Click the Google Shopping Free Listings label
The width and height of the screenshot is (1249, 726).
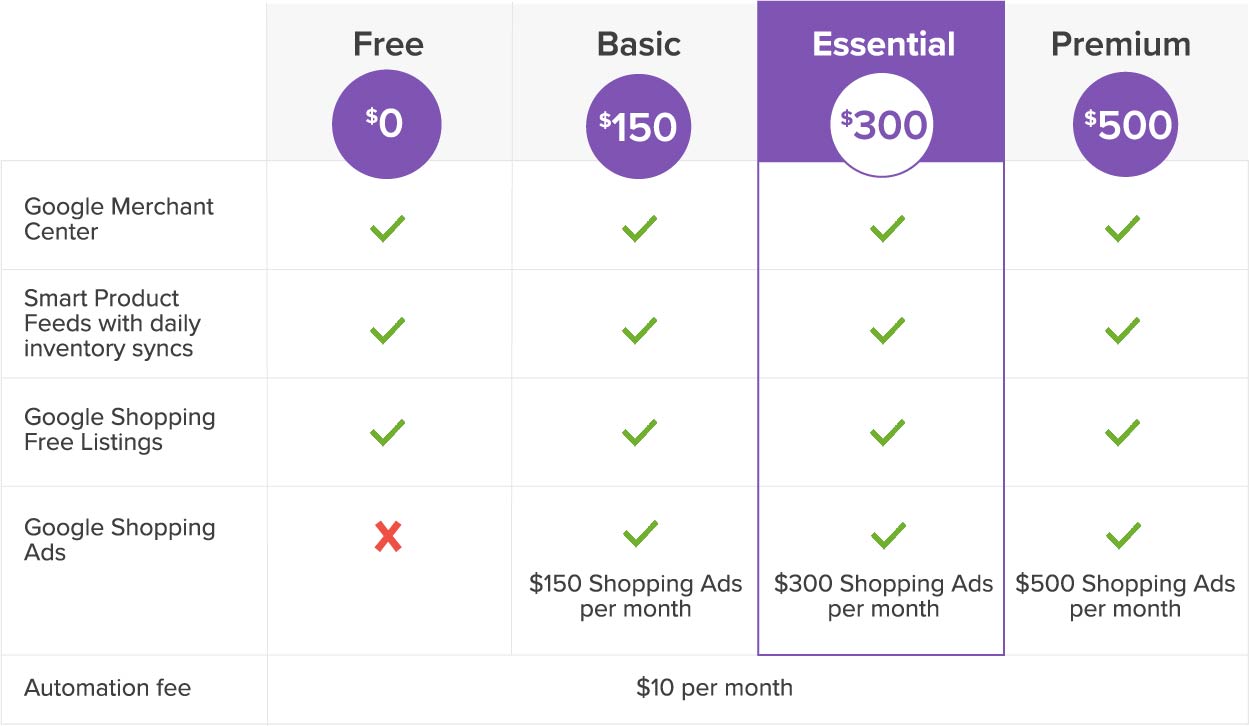119,430
